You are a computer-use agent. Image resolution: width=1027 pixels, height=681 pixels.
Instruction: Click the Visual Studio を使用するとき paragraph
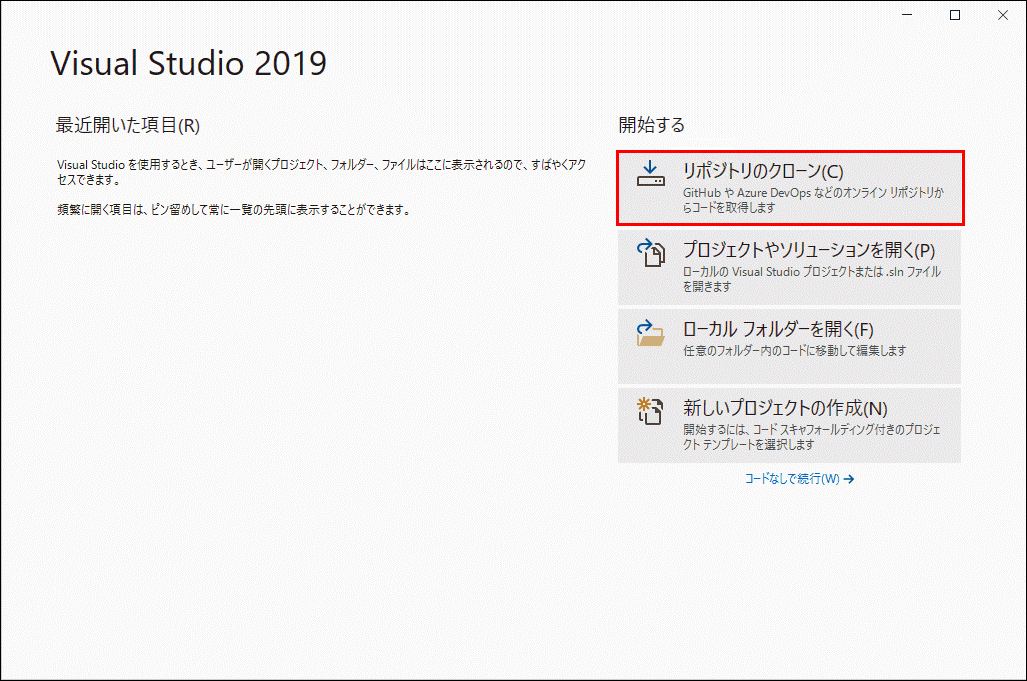click(321, 172)
